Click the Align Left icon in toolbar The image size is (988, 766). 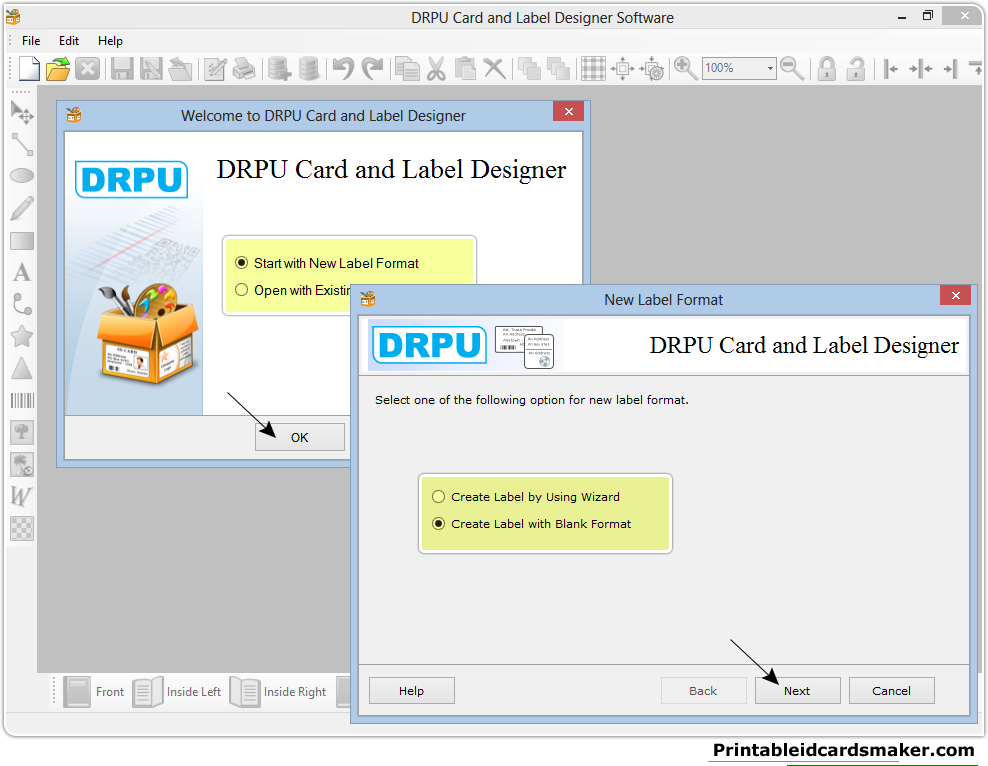pyautogui.click(x=890, y=68)
